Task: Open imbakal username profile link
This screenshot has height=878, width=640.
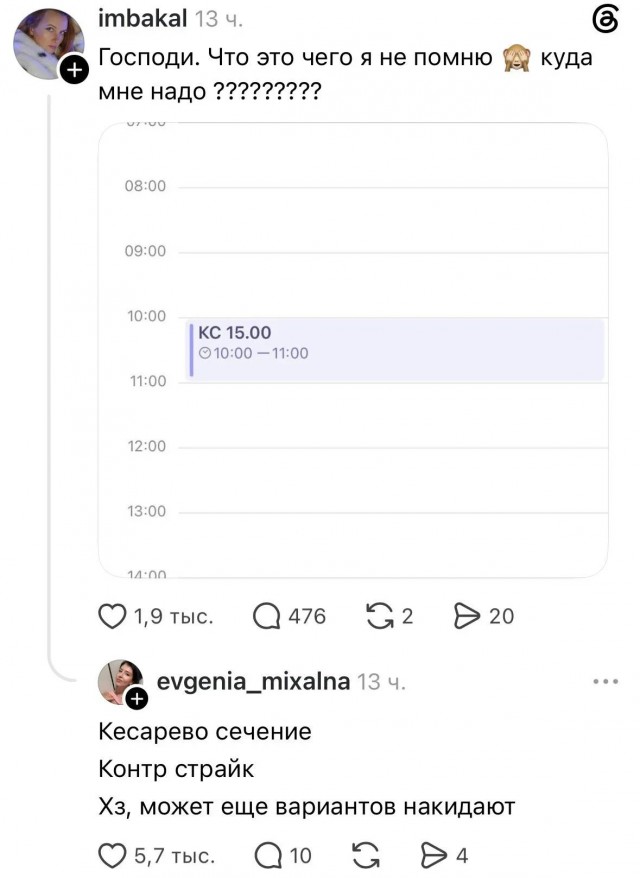Action: 142,19
